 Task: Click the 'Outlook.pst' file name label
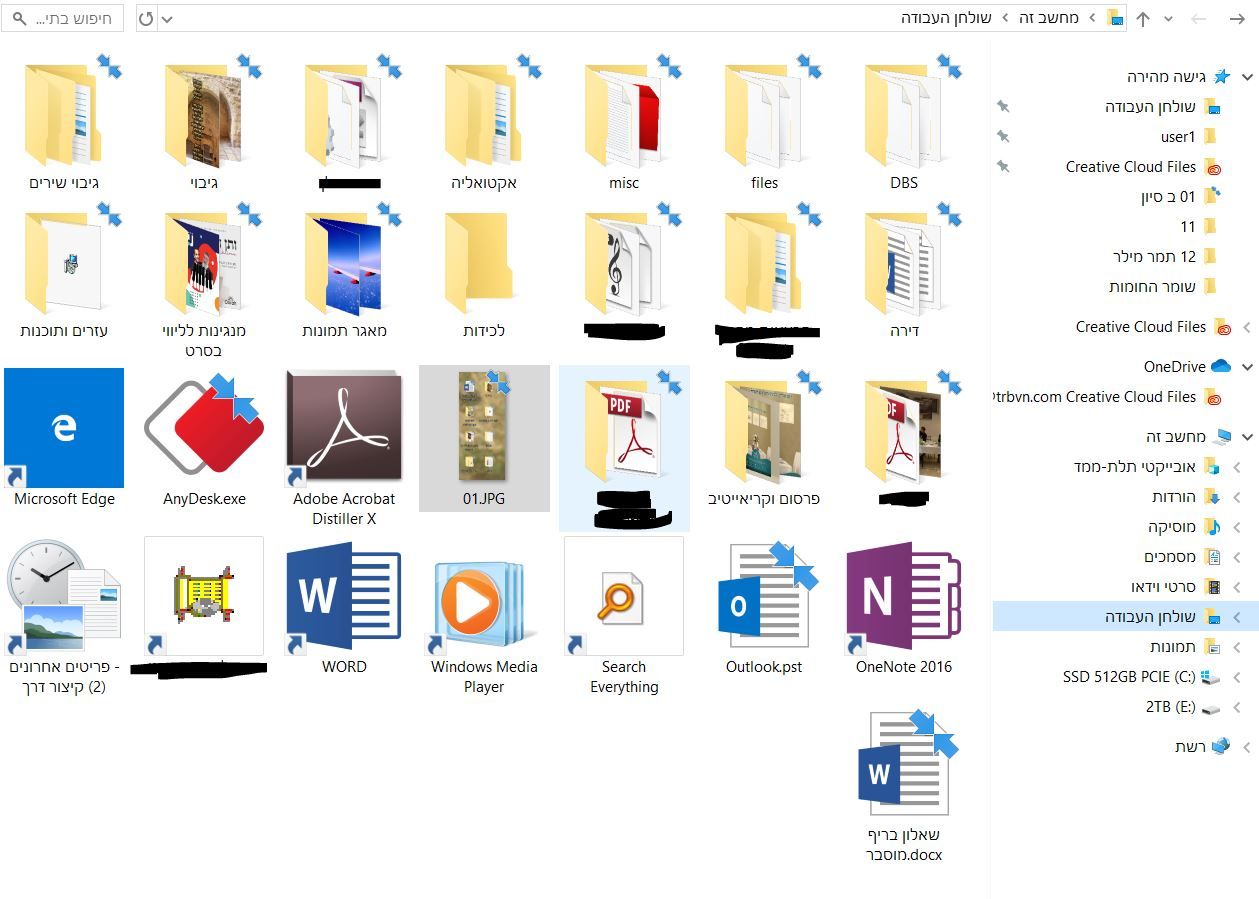pos(764,667)
